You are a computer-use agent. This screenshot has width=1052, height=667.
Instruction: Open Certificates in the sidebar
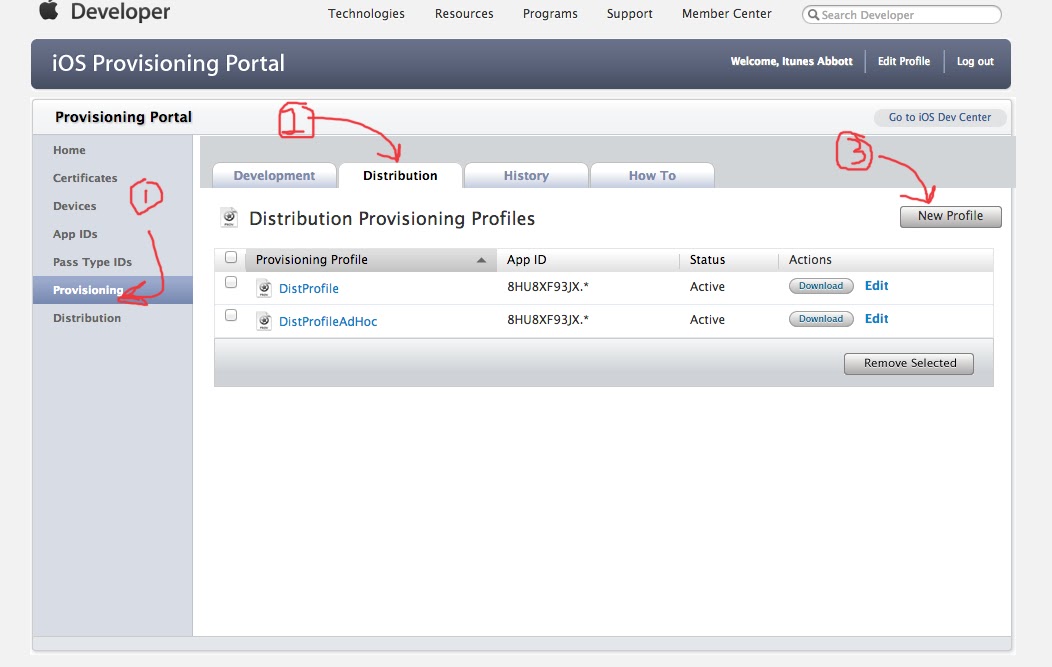pyautogui.click(x=85, y=178)
